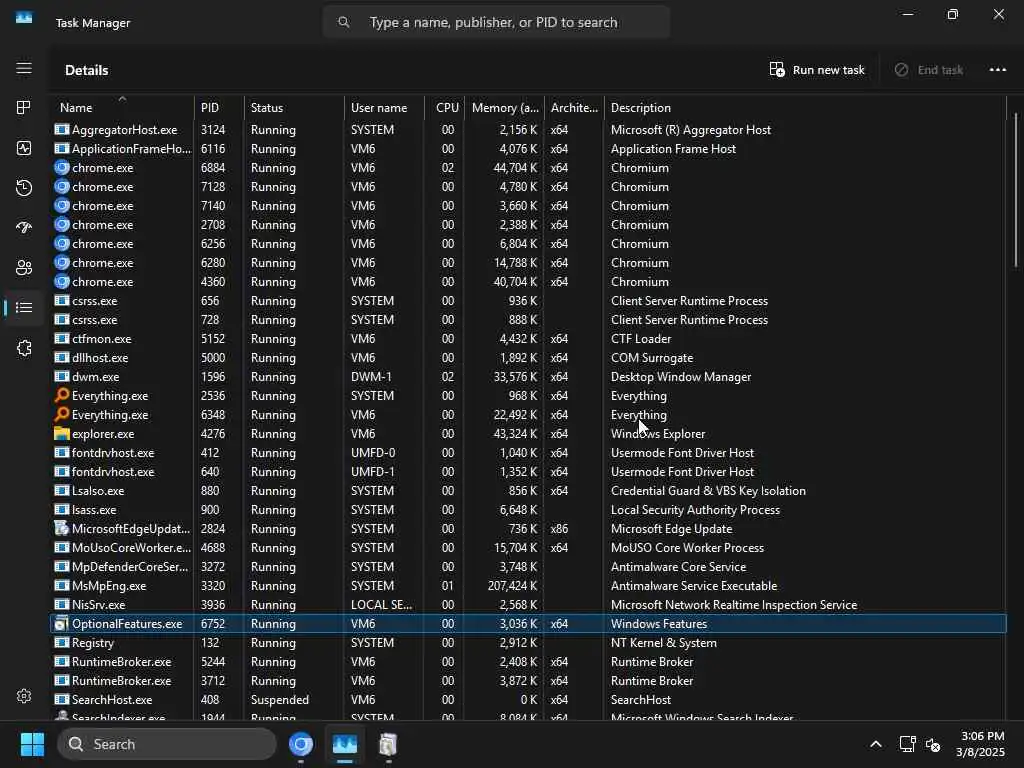Sort by the Architecture column header
Viewport: 1024px width, 768px height.
tap(574, 108)
